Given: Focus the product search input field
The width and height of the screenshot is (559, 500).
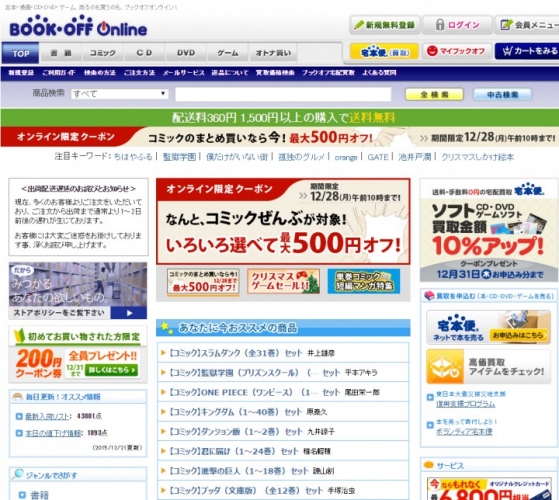Looking at the screenshot, I should [x=283, y=94].
